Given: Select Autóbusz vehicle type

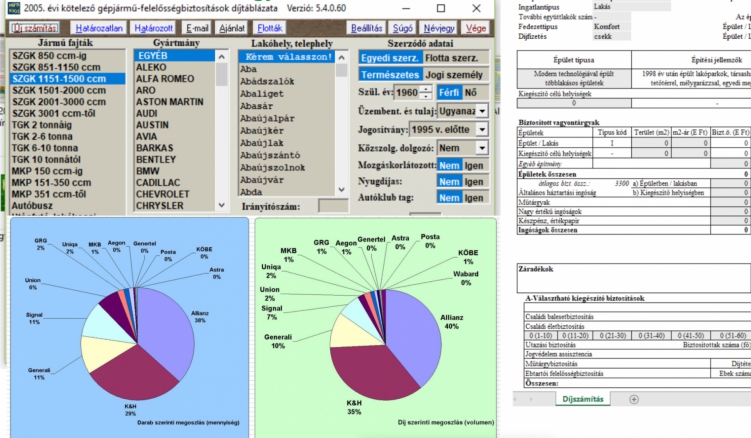Looking at the screenshot, I should coord(68,206).
